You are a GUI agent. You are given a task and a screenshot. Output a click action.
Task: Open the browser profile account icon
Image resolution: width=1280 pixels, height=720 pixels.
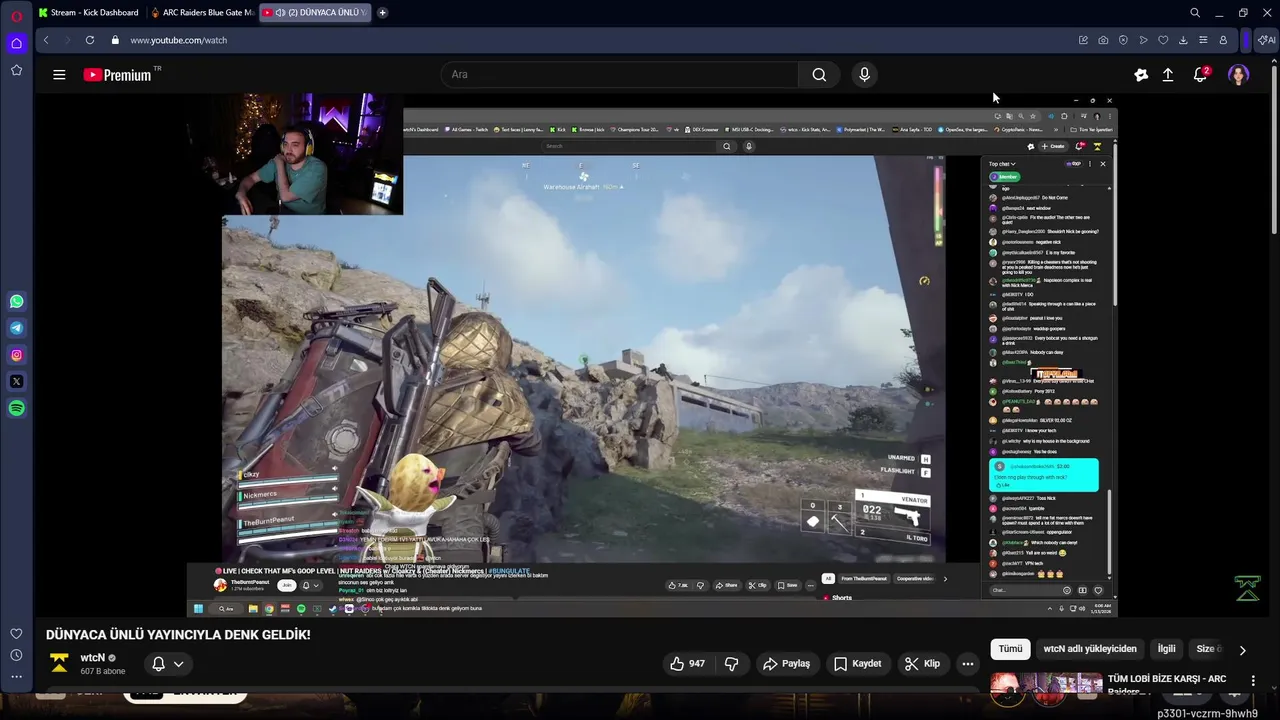click(x=1223, y=40)
